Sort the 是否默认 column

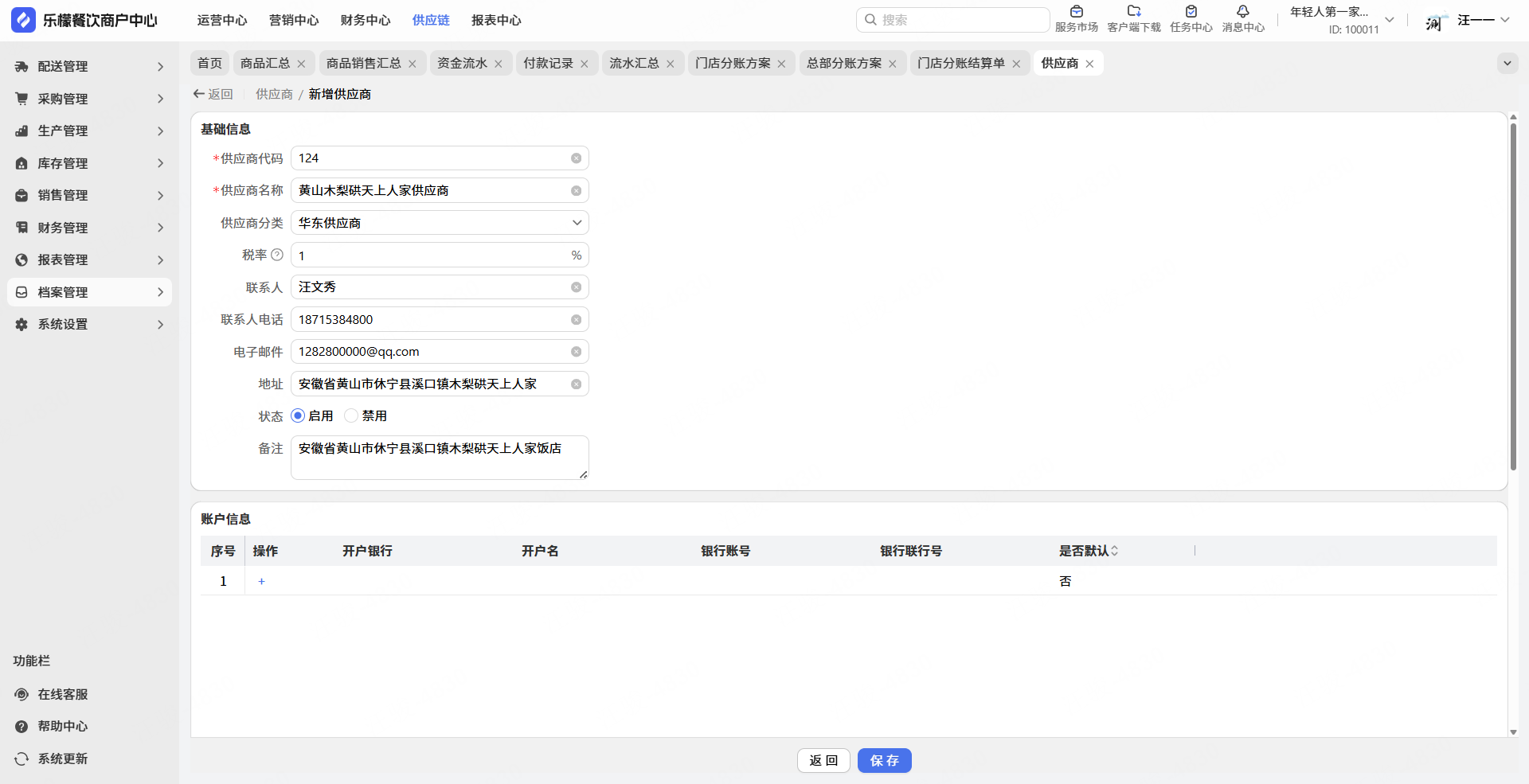[1115, 551]
